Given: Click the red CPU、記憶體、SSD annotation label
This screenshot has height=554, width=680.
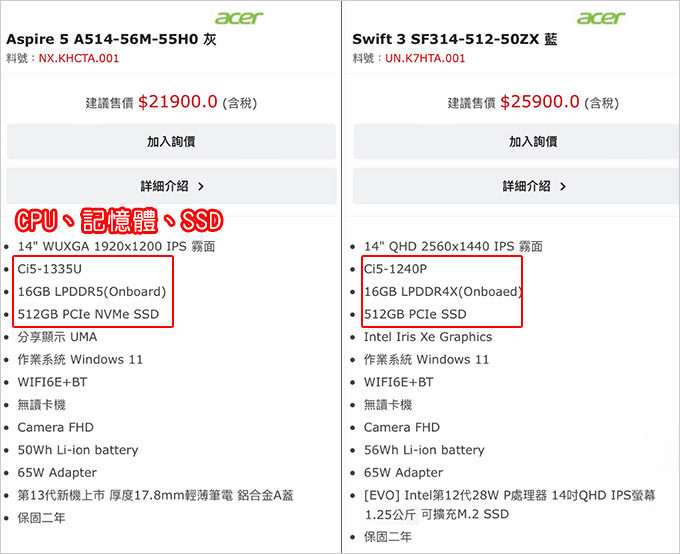Looking at the screenshot, I should 119,220.
